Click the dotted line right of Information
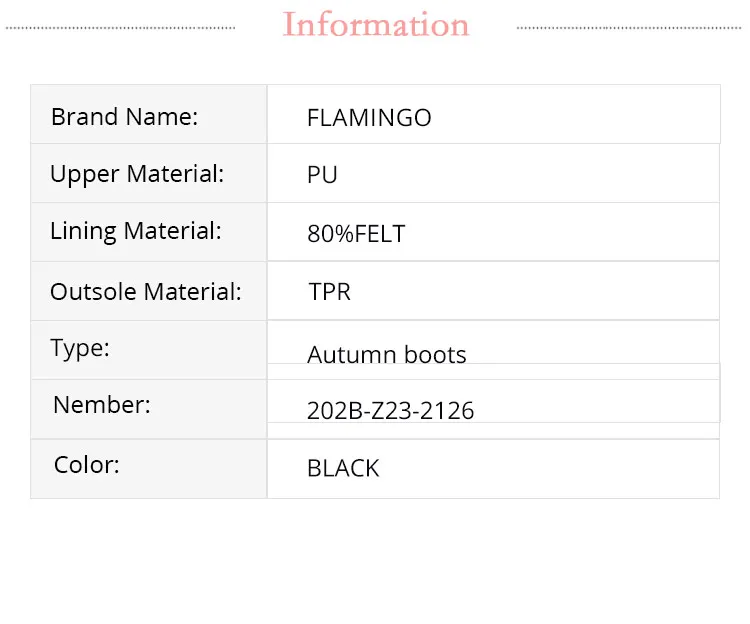This screenshot has width=750, height=624. click(x=630, y=28)
